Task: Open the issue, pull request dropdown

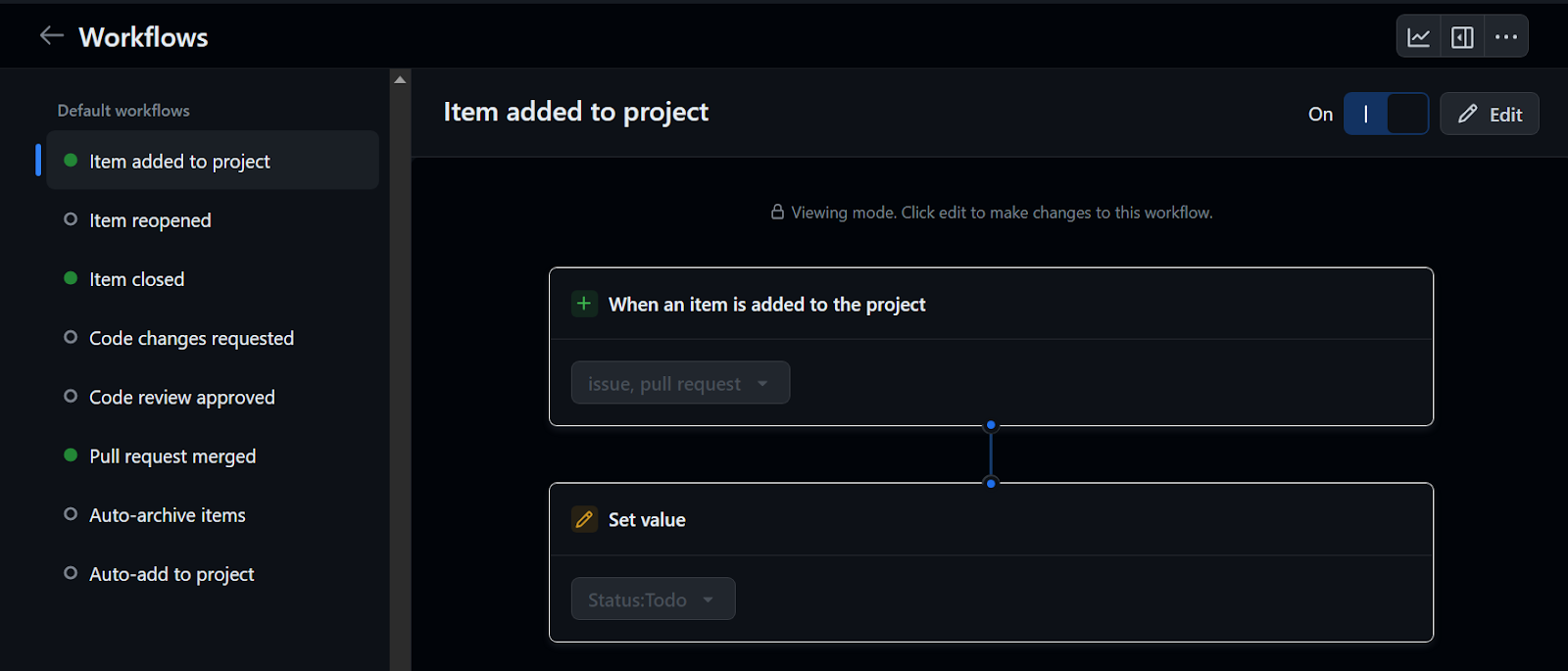Action: 679,382
